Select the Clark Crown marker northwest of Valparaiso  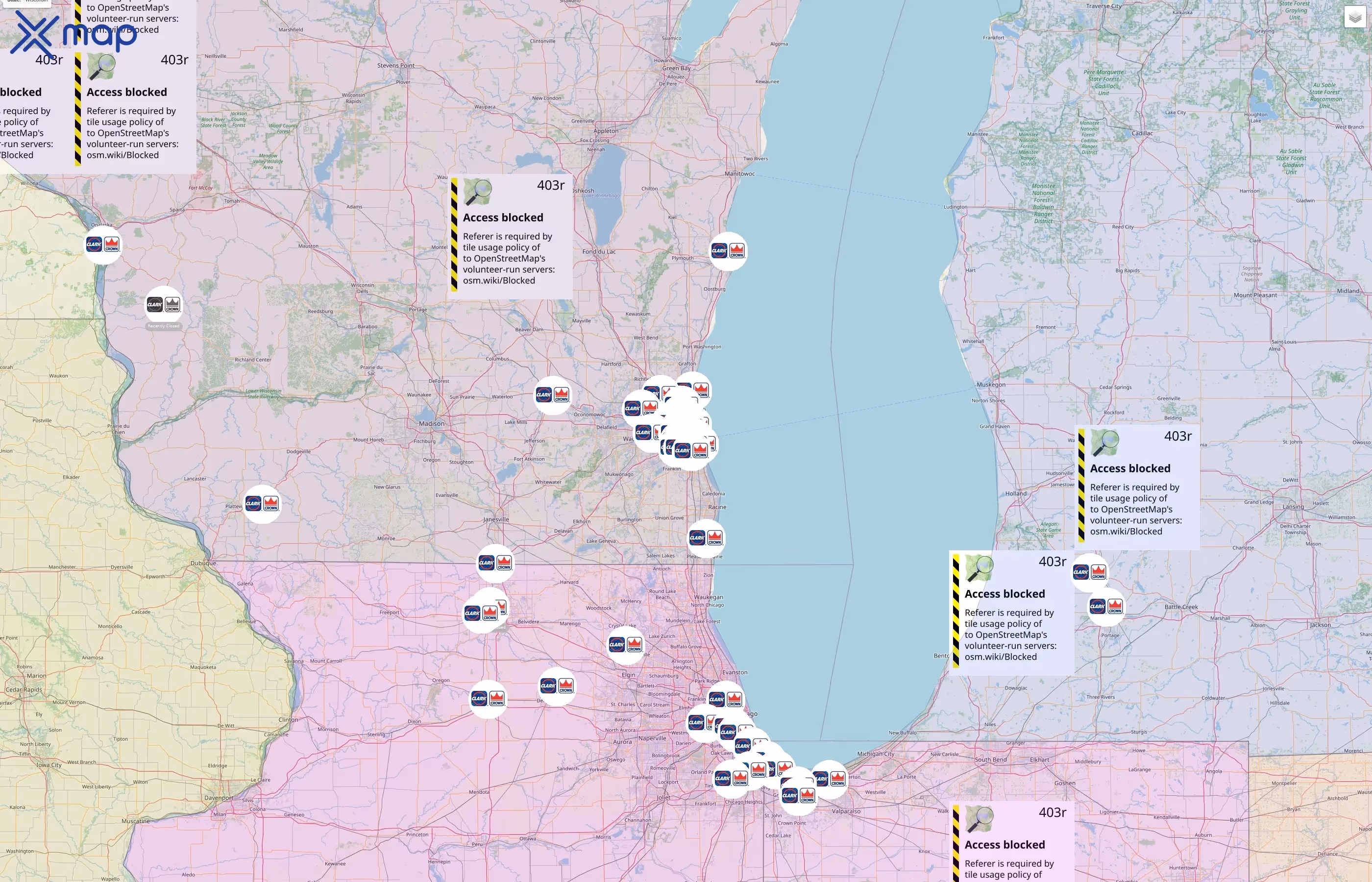(x=798, y=796)
